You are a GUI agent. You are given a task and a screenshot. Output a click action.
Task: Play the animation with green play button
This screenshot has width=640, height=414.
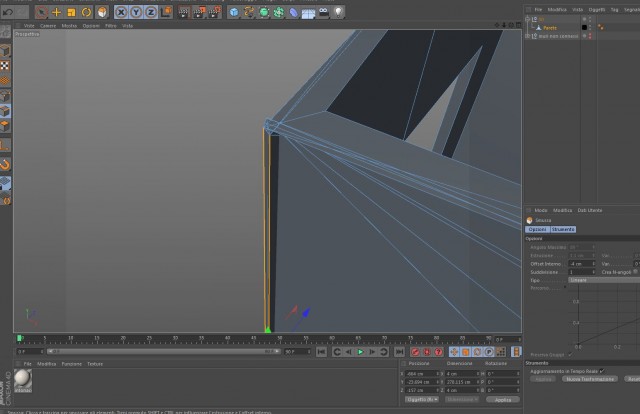click(360, 352)
